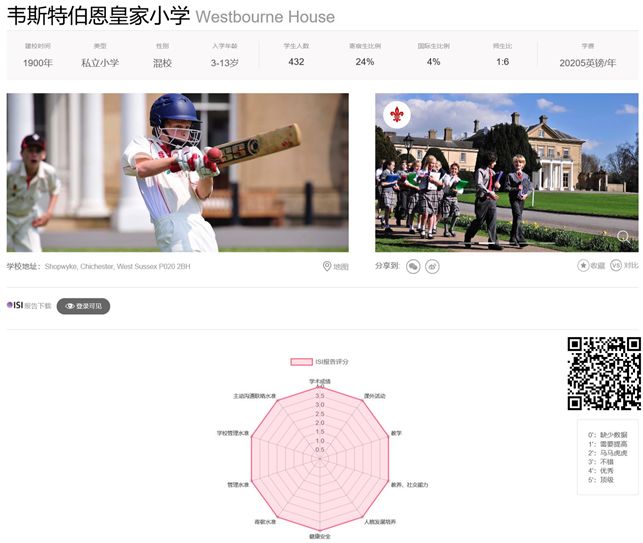
Task: Click the radar axis label 教学
Action: click(396, 433)
